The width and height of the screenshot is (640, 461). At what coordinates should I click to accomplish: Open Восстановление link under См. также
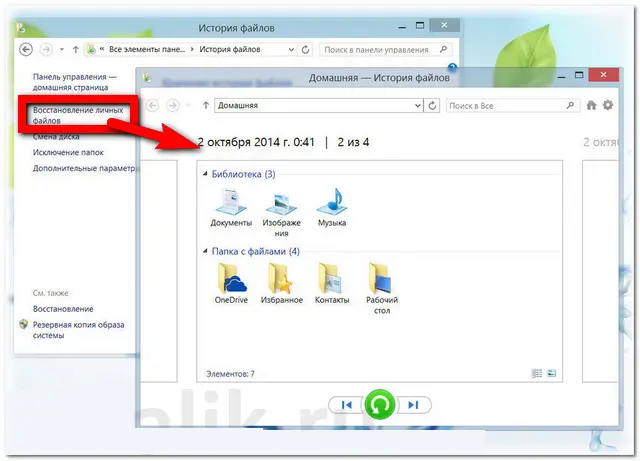click(63, 309)
